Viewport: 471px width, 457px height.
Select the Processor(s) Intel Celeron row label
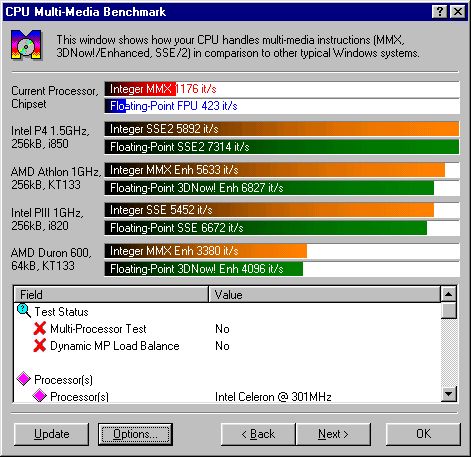coord(79,396)
